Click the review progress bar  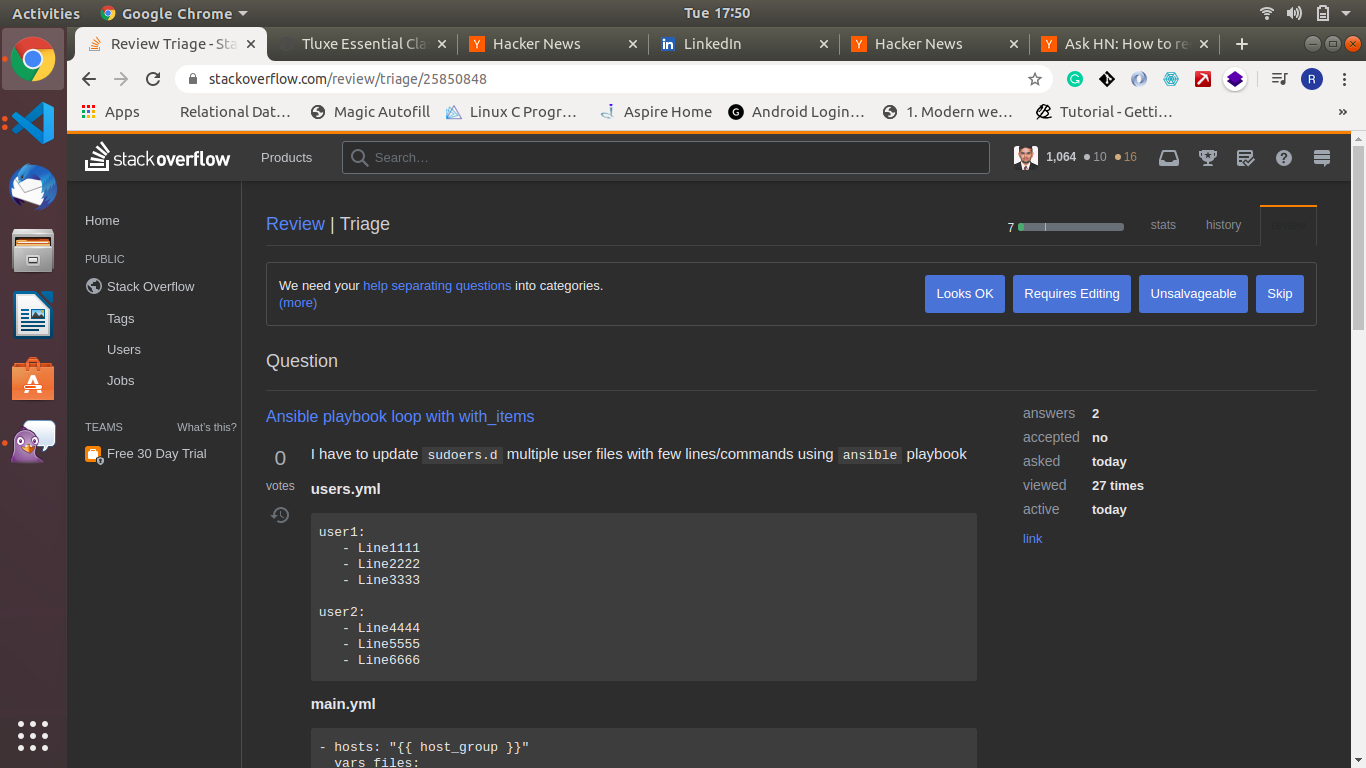pos(1071,227)
